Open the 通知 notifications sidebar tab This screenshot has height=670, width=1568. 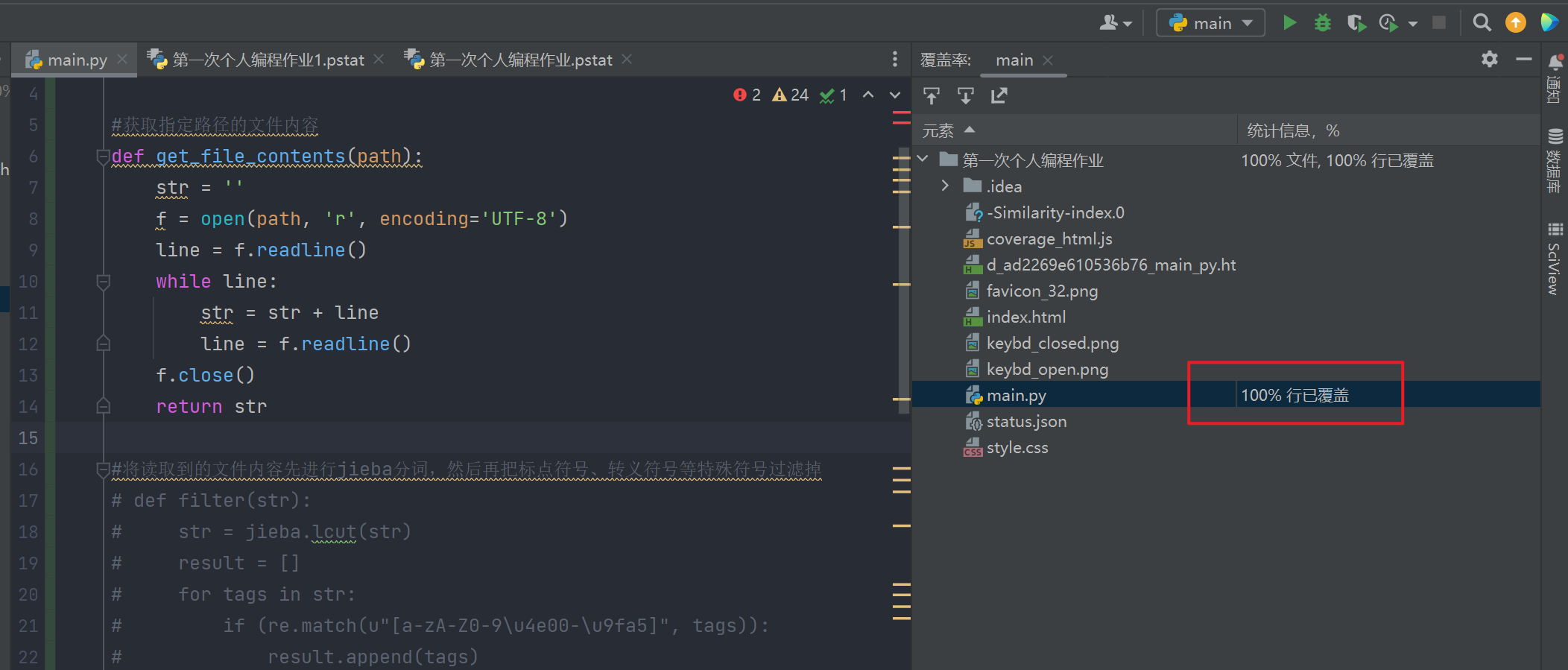point(1555,80)
